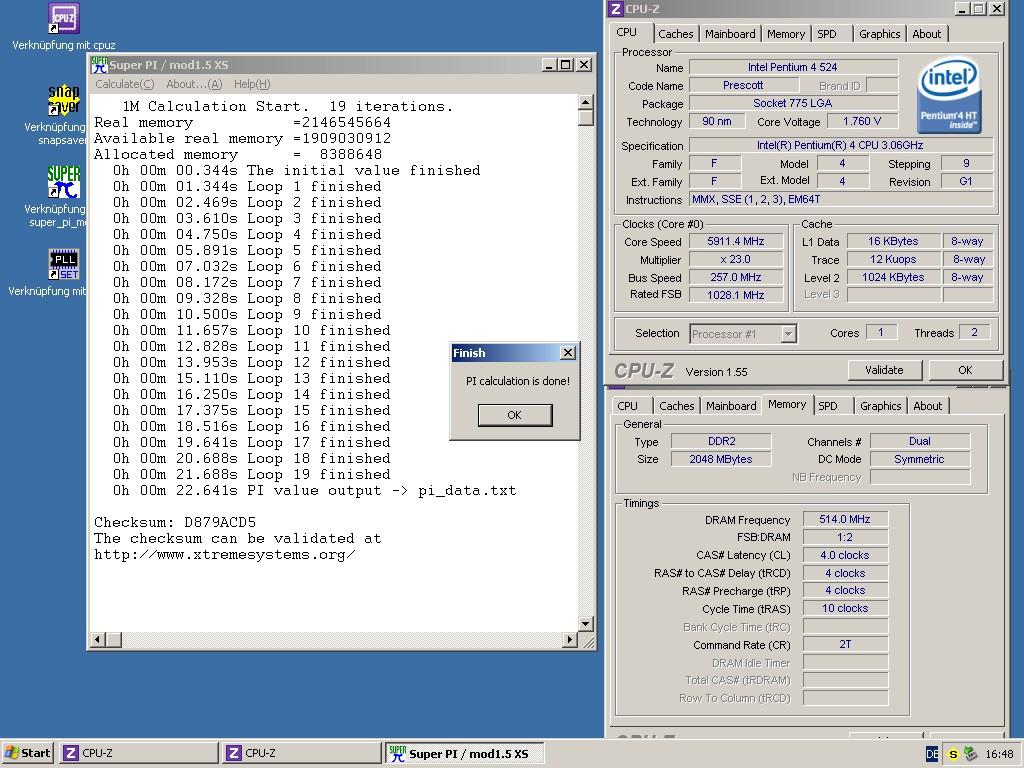Maximize the Super PI window
The width and height of the screenshot is (1024, 768).
pyautogui.click(x=566, y=65)
